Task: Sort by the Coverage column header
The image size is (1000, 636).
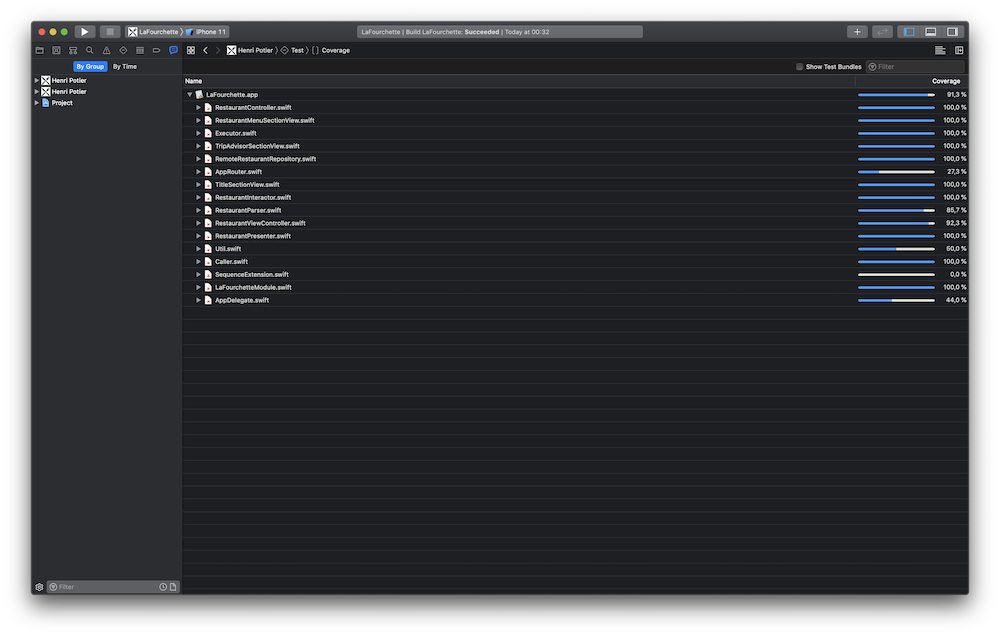Action: tap(946, 81)
